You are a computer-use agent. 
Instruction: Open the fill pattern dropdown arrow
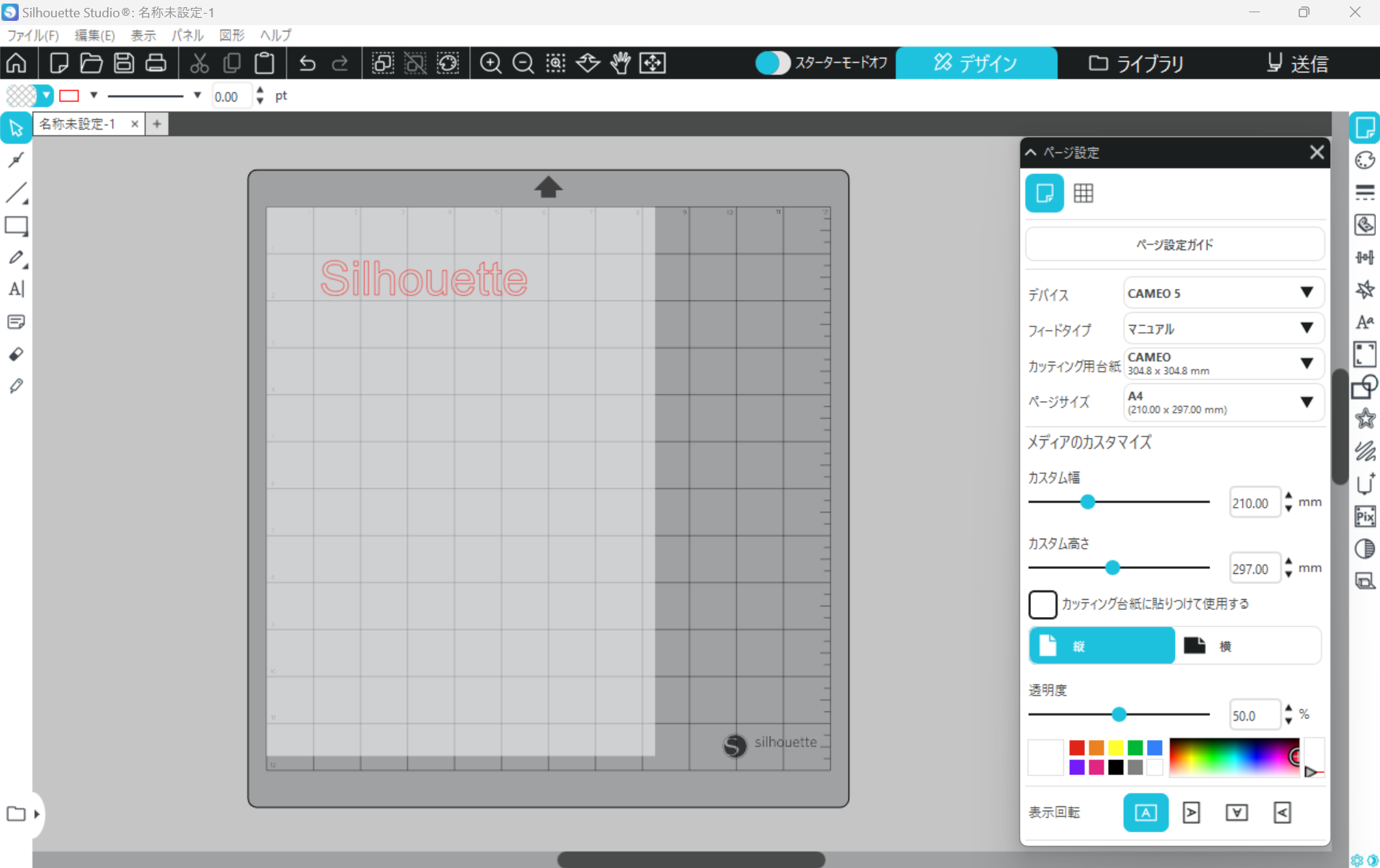coord(45,96)
